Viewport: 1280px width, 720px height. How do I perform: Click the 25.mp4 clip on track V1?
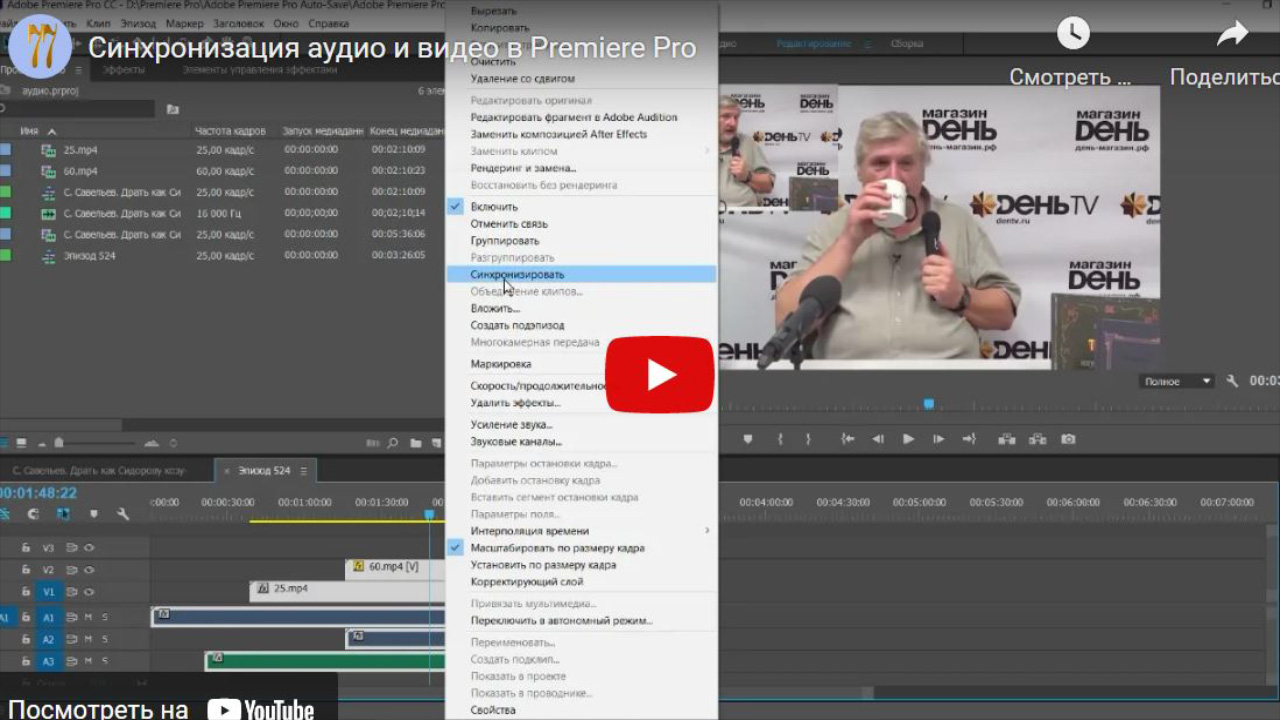click(347, 589)
